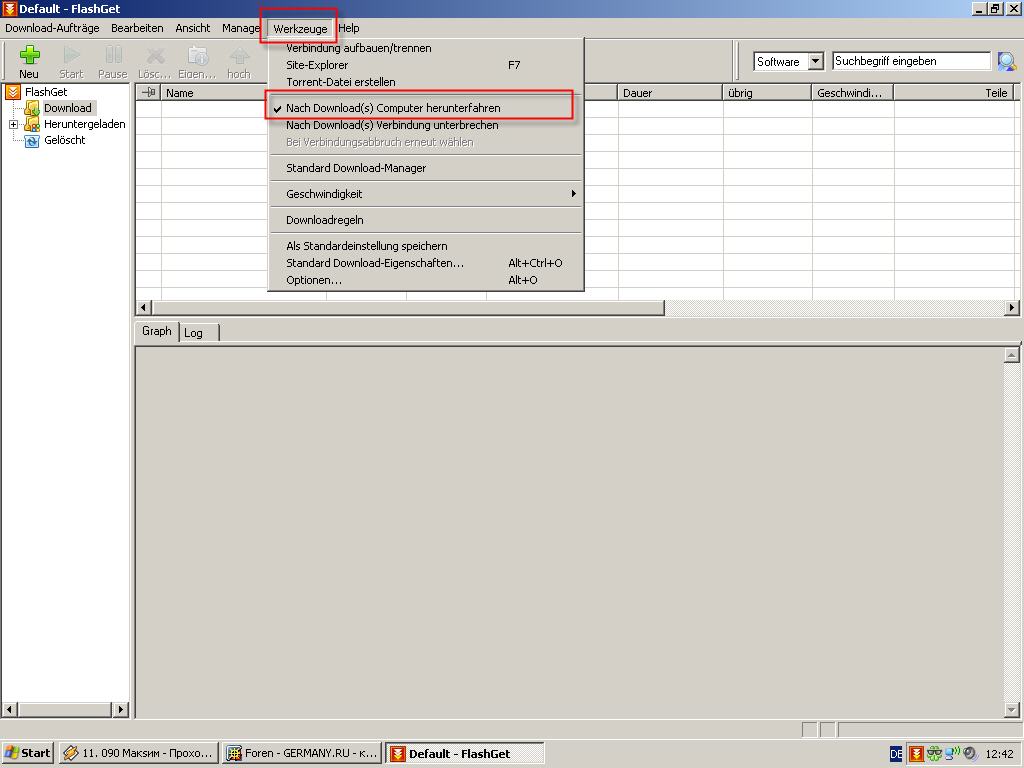Screen dimensions: 1024x768
Task: Choose Verbindung aufbauen/trennen menu entry
Action: (x=426, y=48)
